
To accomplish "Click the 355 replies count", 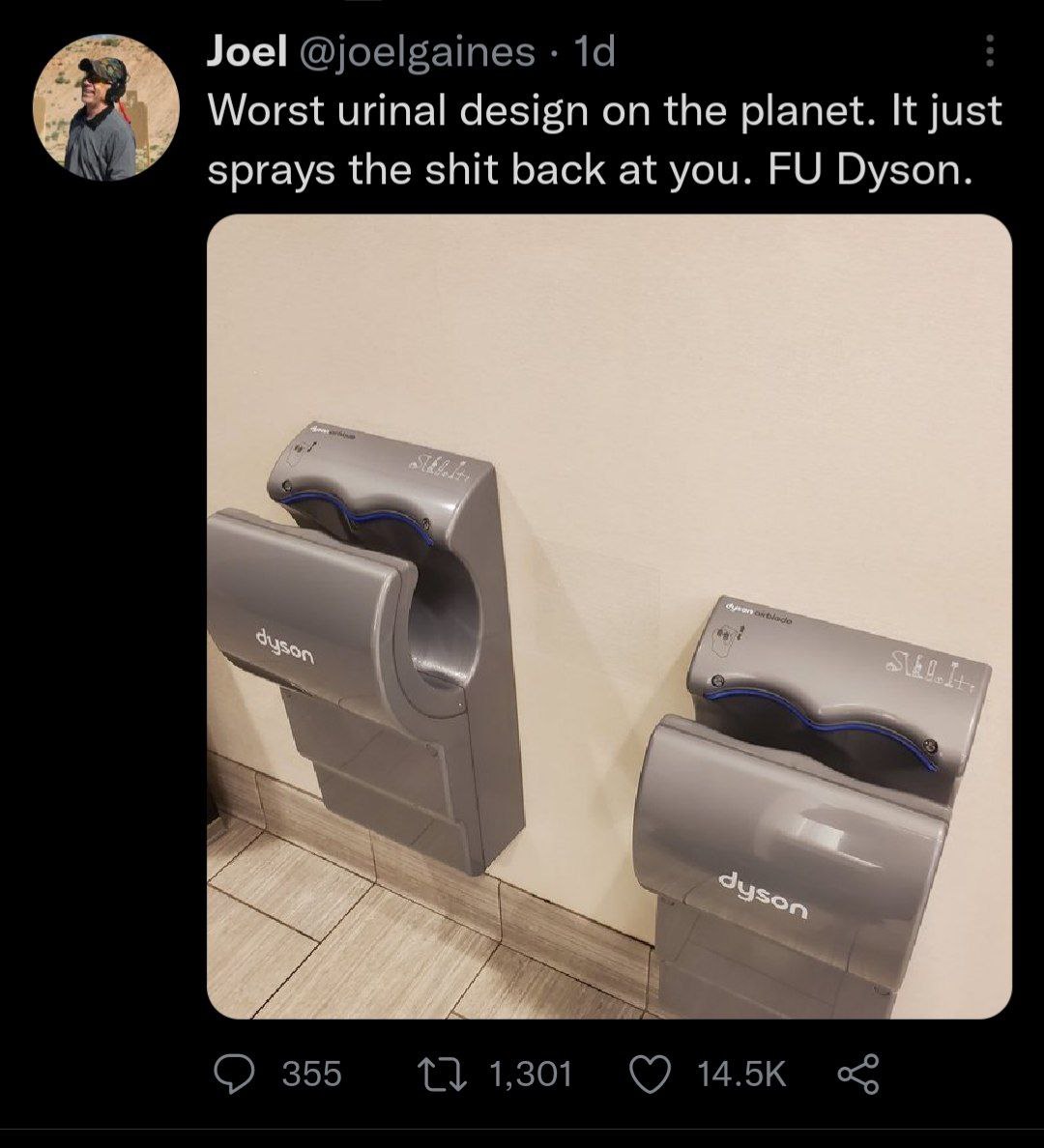I will click(x=311, y=1073).
